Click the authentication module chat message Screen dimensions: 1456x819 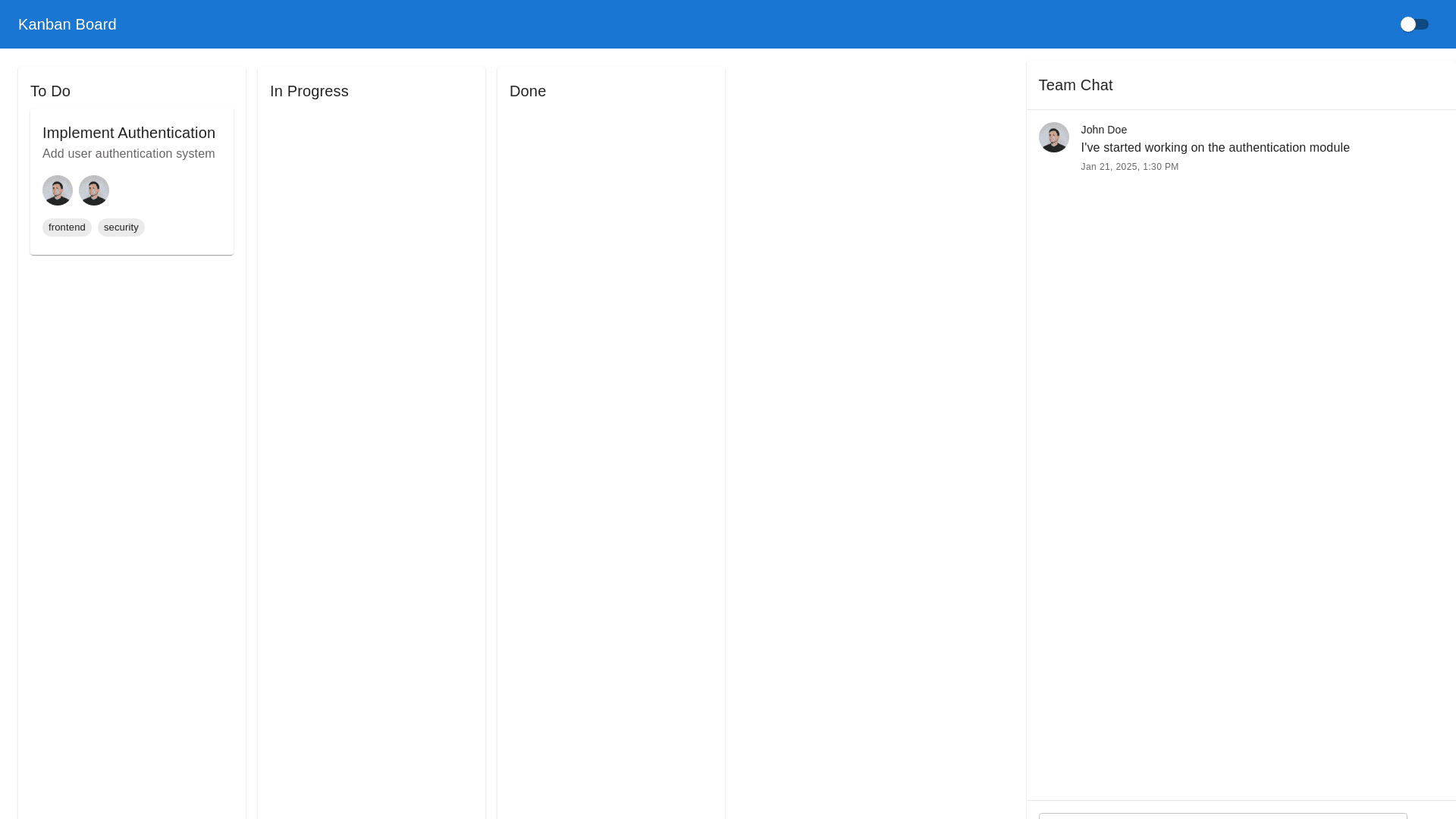point(1215,148)
